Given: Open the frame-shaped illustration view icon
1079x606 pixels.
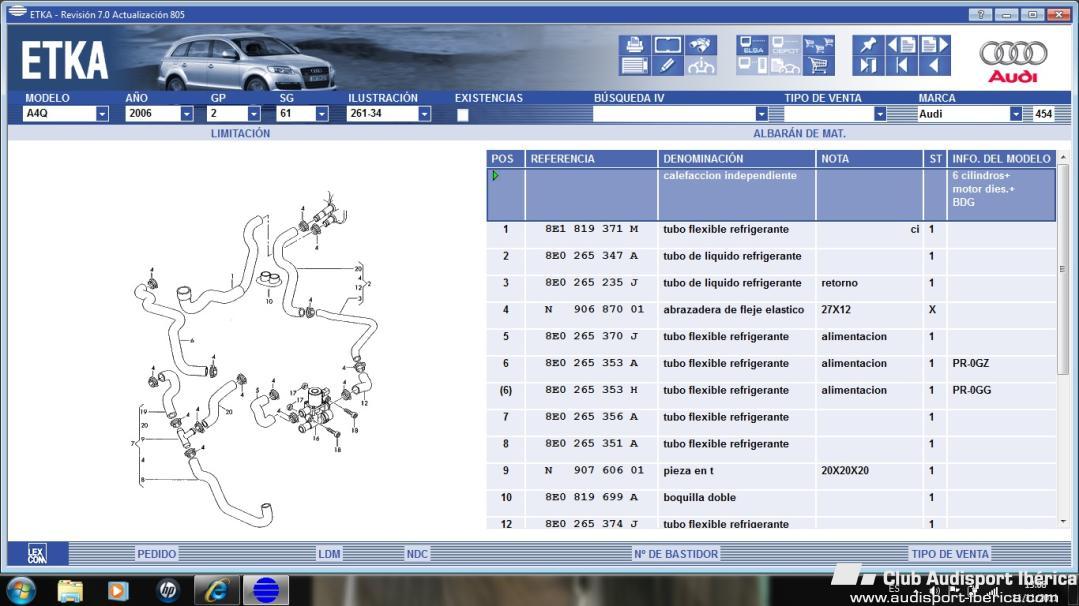Looking at the screenshot, I should click(x=667, y=45).
